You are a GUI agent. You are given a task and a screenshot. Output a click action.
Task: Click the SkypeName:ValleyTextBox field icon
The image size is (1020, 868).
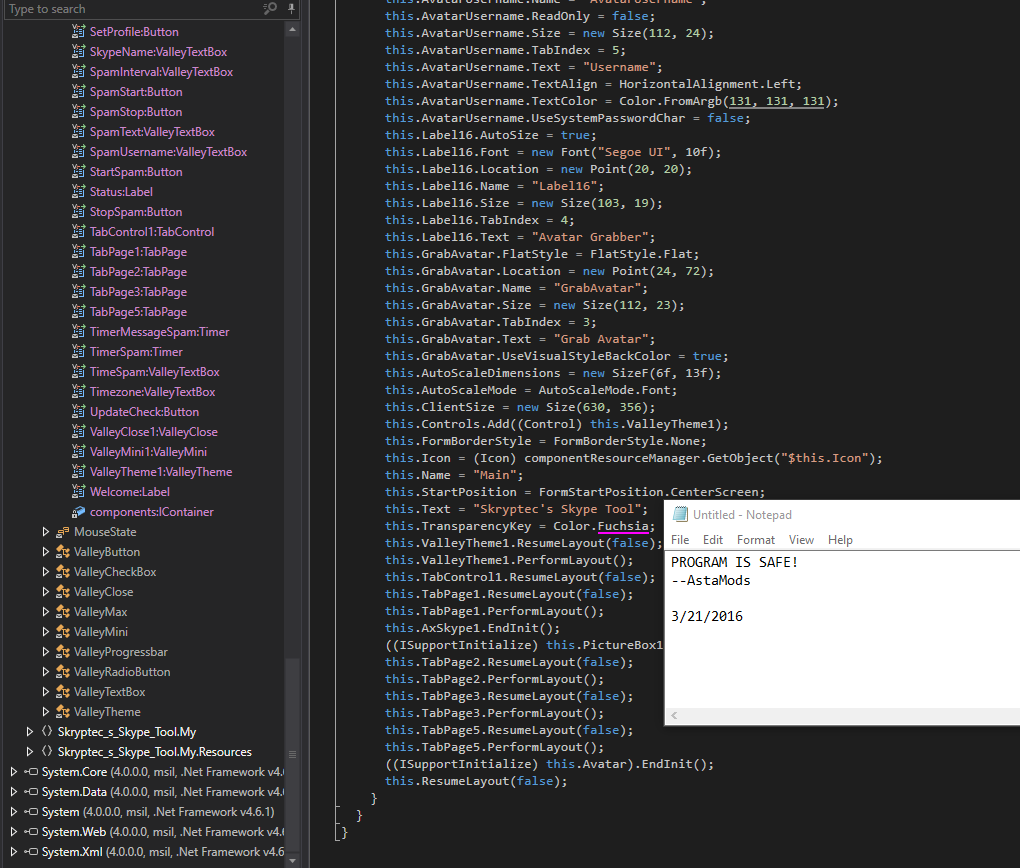click(79, 51)
